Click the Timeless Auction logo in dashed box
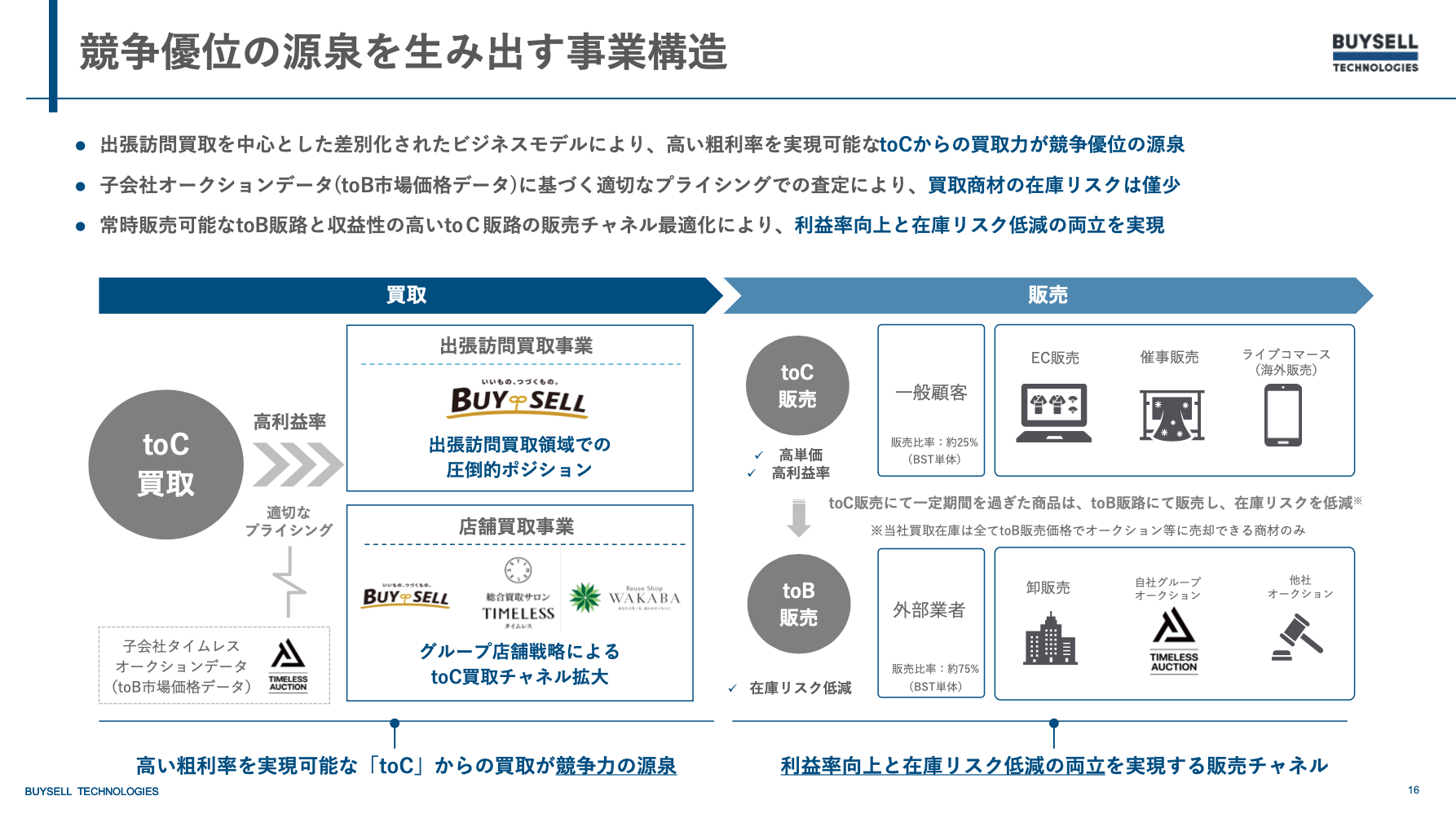The image size is (1456, 818). coord(288,666)
